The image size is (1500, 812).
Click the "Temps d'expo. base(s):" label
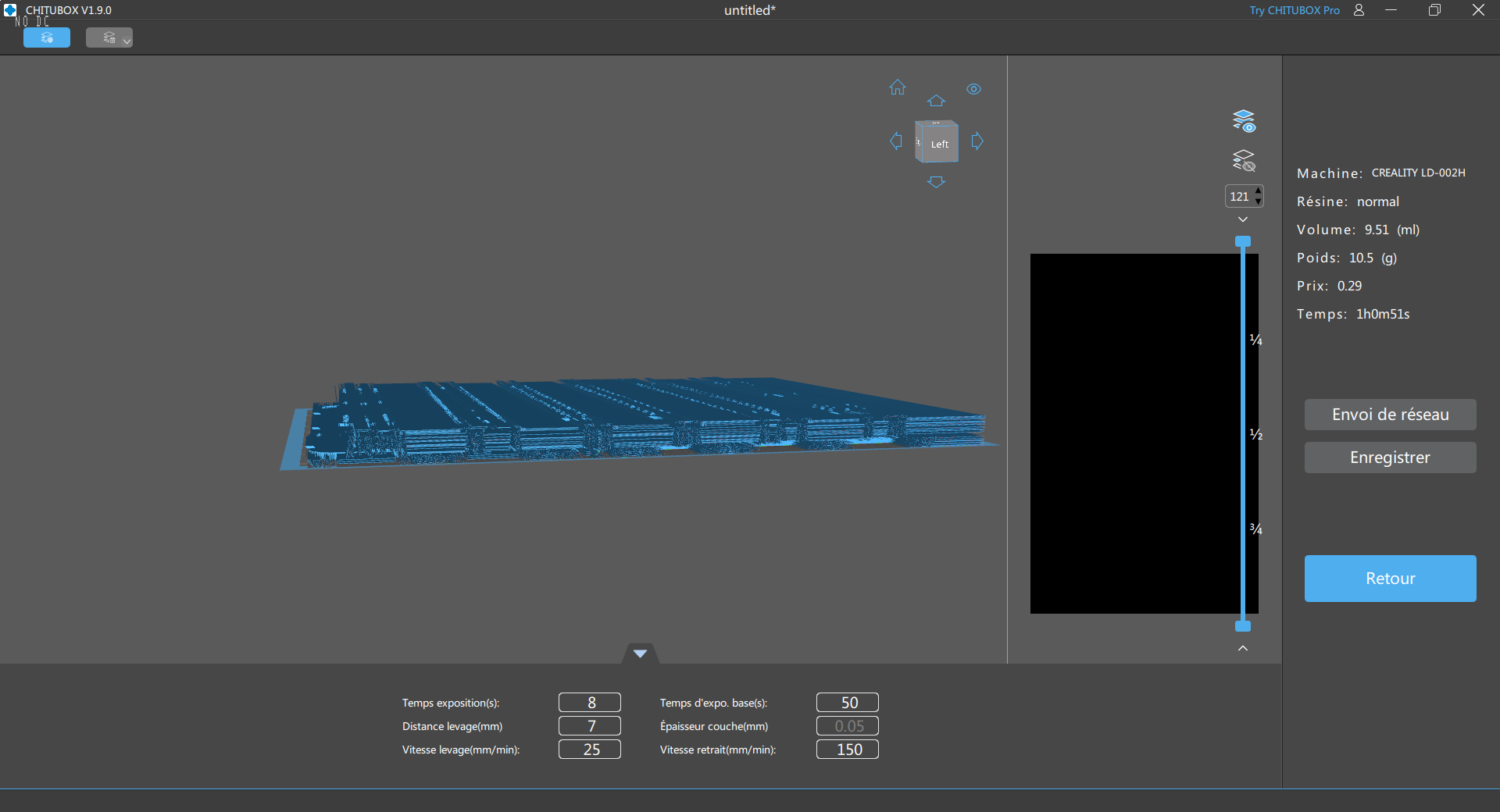[x=714, y=703]
